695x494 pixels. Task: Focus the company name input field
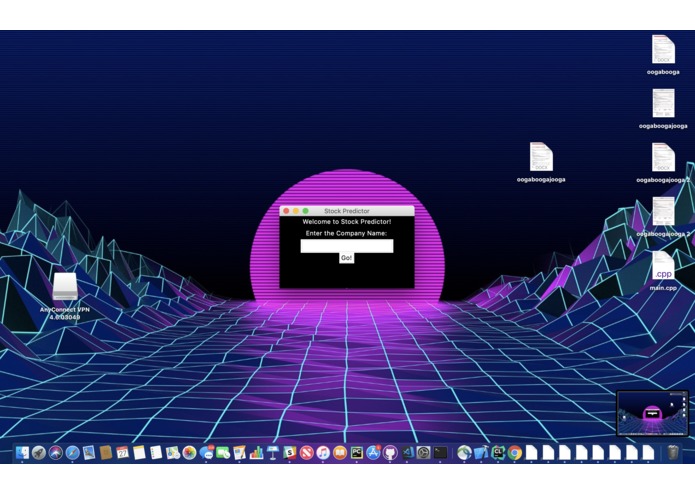347,246
